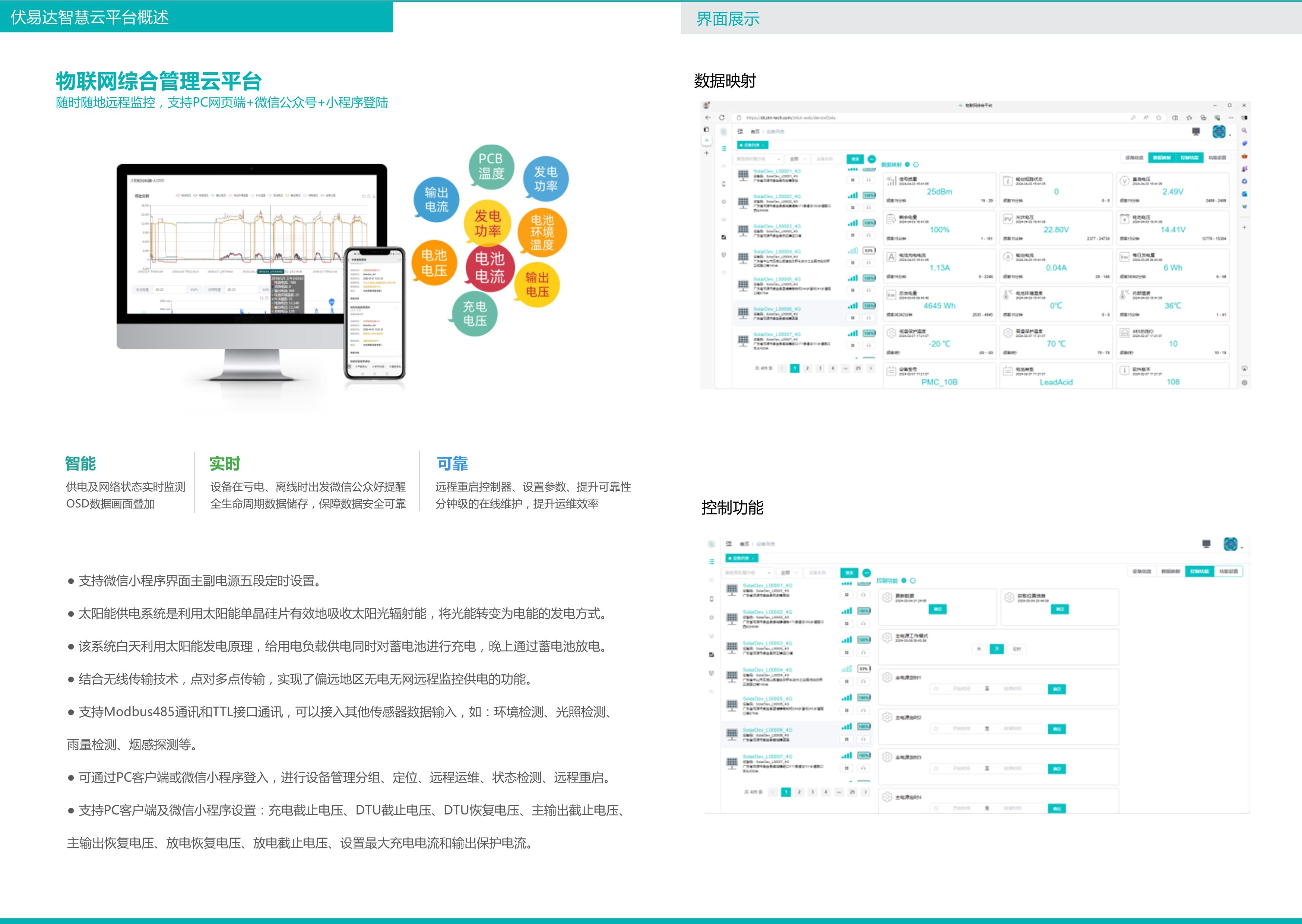The height and width of the screenshot is (924, 1302).
Task: Open the 全部 dropdown in lower screenshot
Action: (789, 573)
